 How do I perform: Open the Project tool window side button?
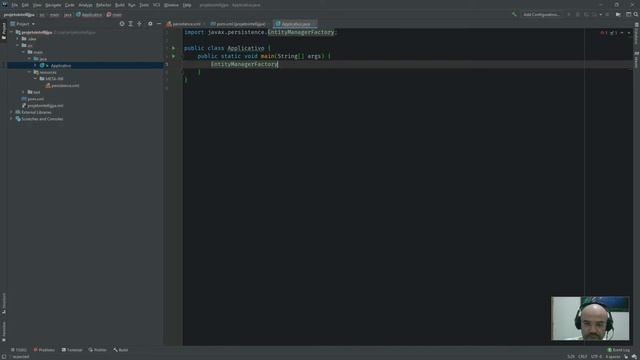tap(4, 31)
